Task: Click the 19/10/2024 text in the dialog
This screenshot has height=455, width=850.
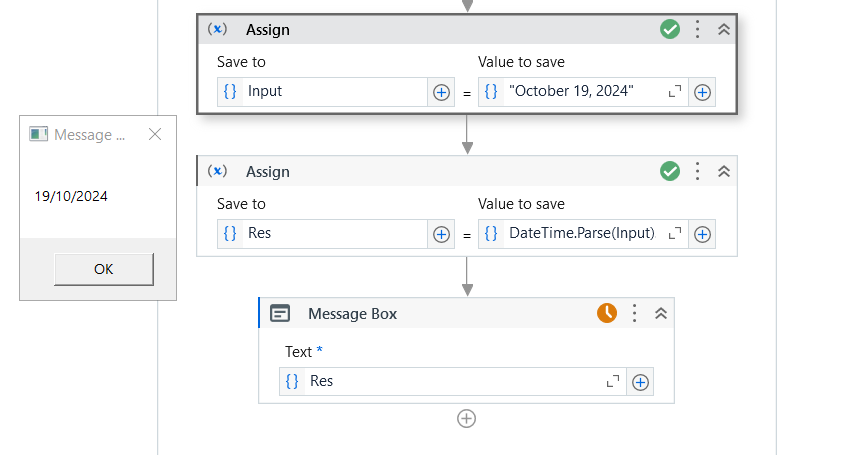Action: pos(71,196)
